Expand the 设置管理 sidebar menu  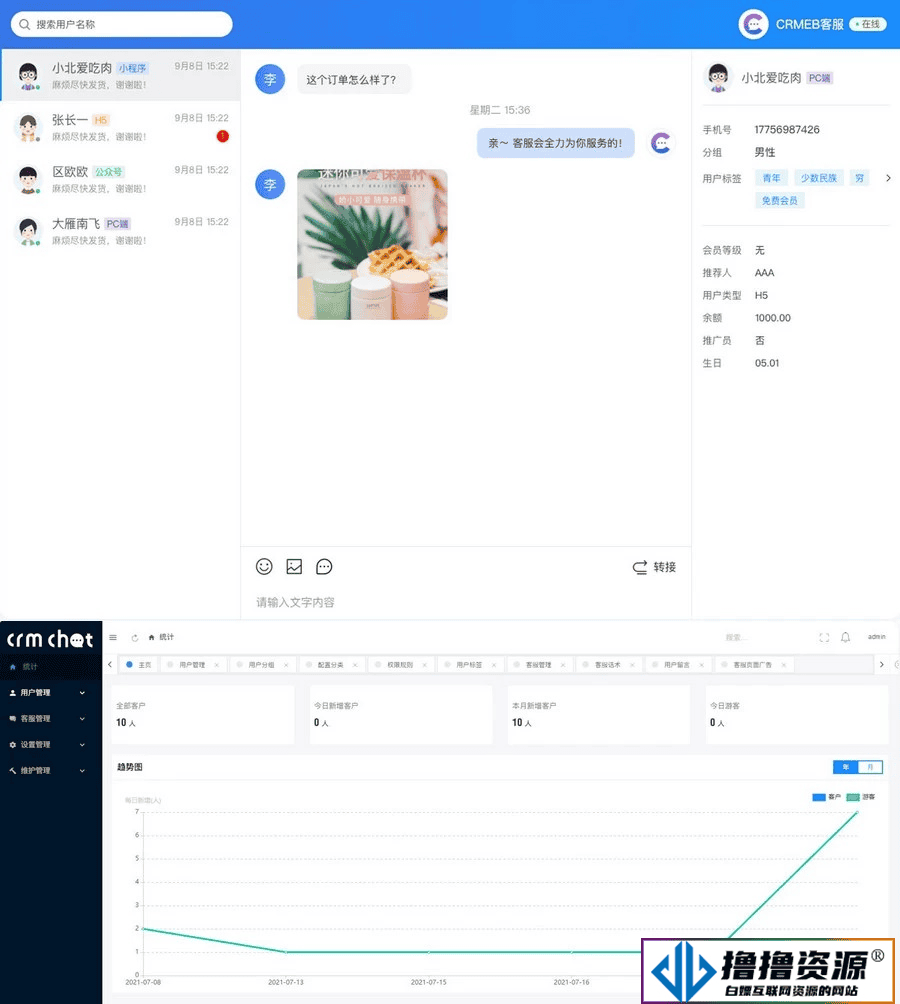tap(51, 745)
